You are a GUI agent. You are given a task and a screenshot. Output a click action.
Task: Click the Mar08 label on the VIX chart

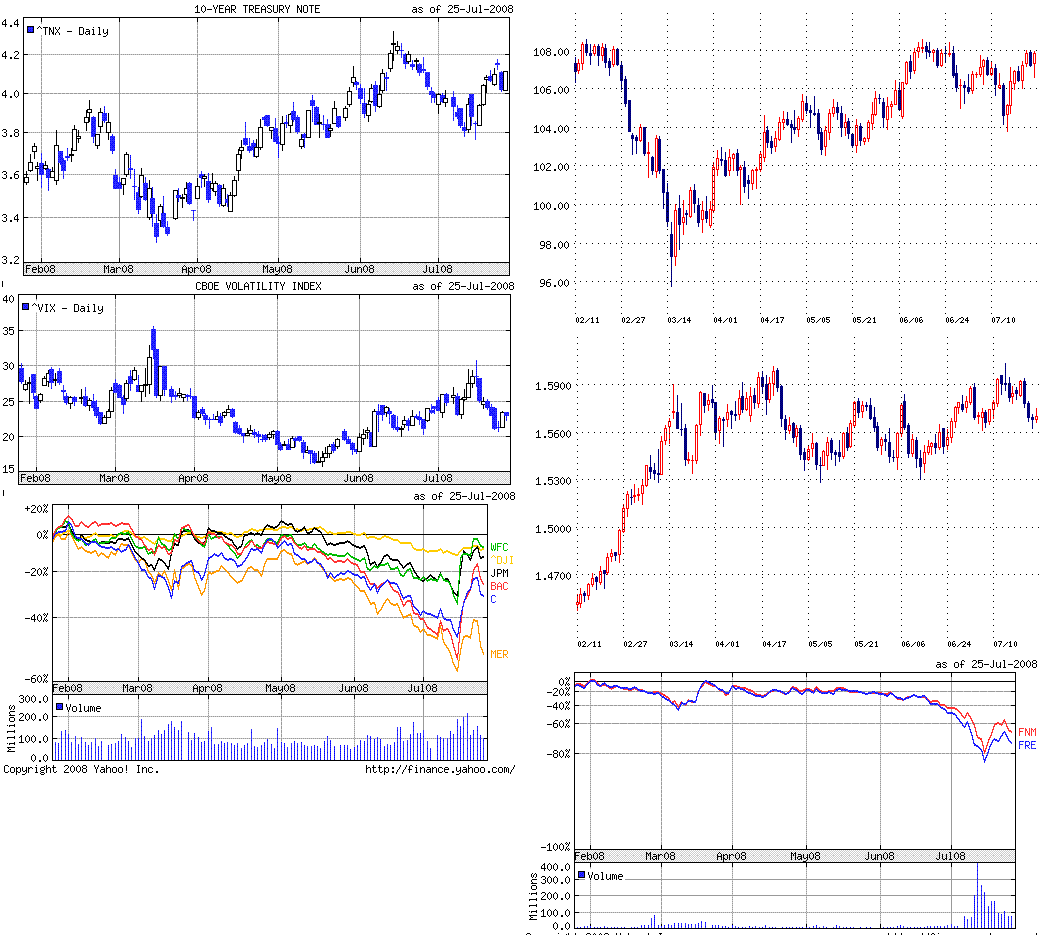pyautogui.click(x=115, y=479)
